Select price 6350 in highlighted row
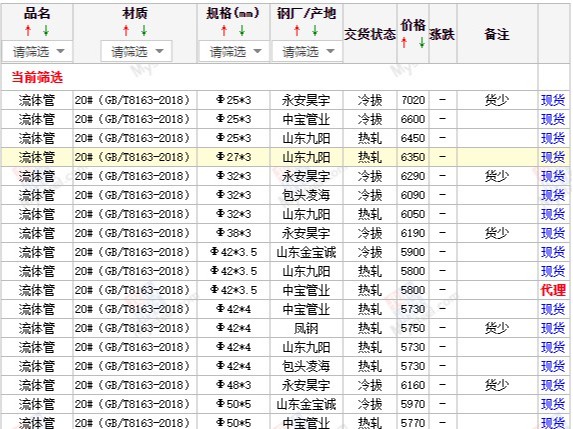573x429 pixels. pyautogui.click(x=413, y=157)
